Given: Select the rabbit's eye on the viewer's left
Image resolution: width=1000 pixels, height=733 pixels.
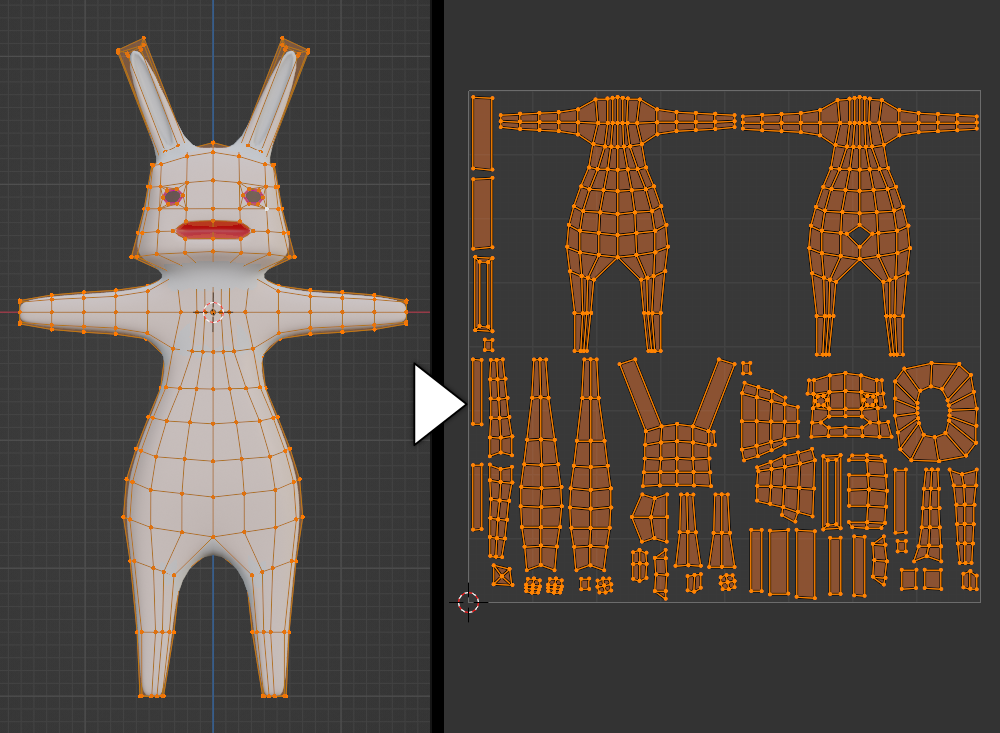Looking at the screenshot, I should point(173,196).
